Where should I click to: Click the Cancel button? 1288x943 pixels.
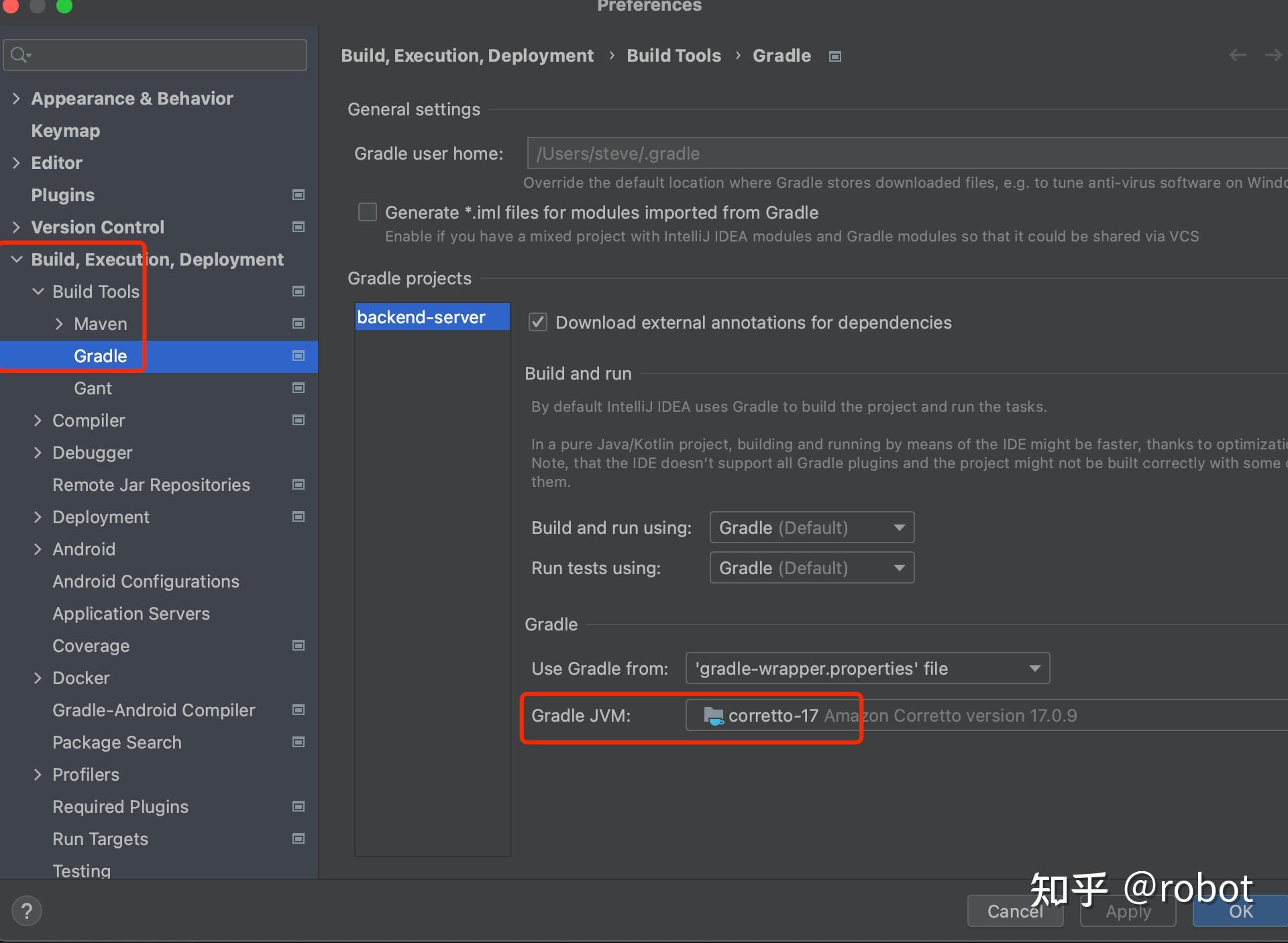(1014, 911)
